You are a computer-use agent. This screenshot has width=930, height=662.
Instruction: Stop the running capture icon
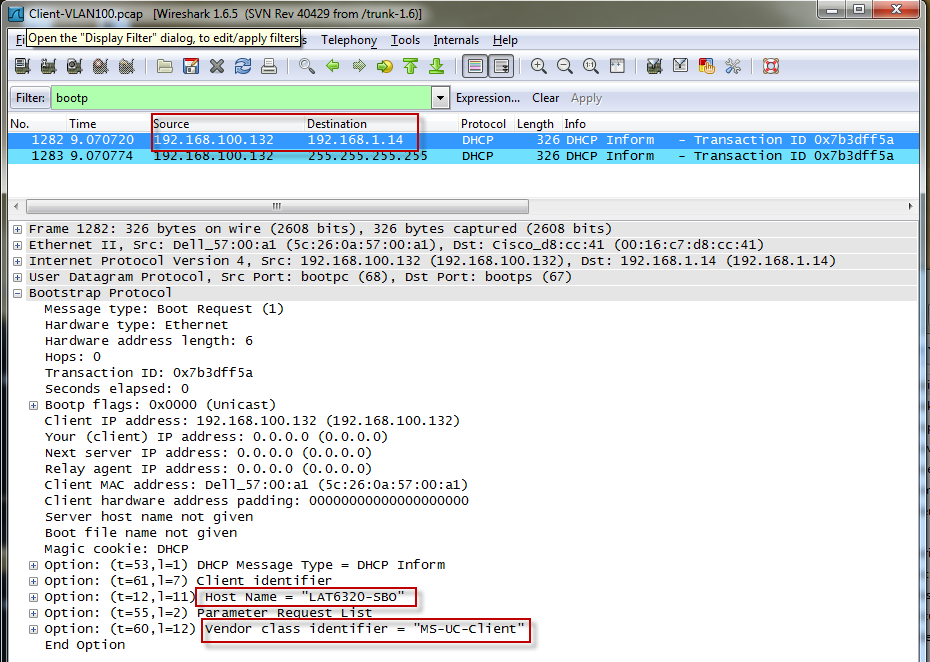(x=101, y=66)
